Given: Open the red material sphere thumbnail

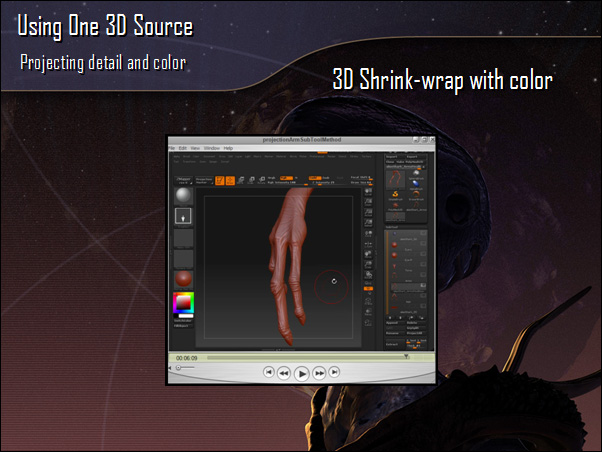Looking at the screenshot, I should (183, 279).
